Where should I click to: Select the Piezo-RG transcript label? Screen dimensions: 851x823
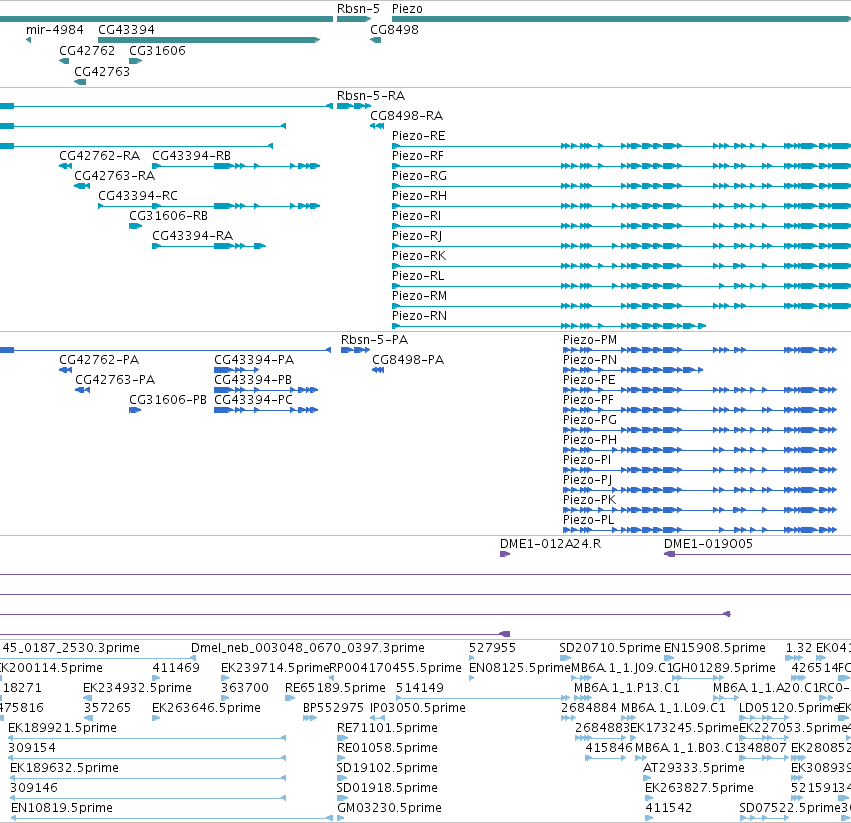420,176
